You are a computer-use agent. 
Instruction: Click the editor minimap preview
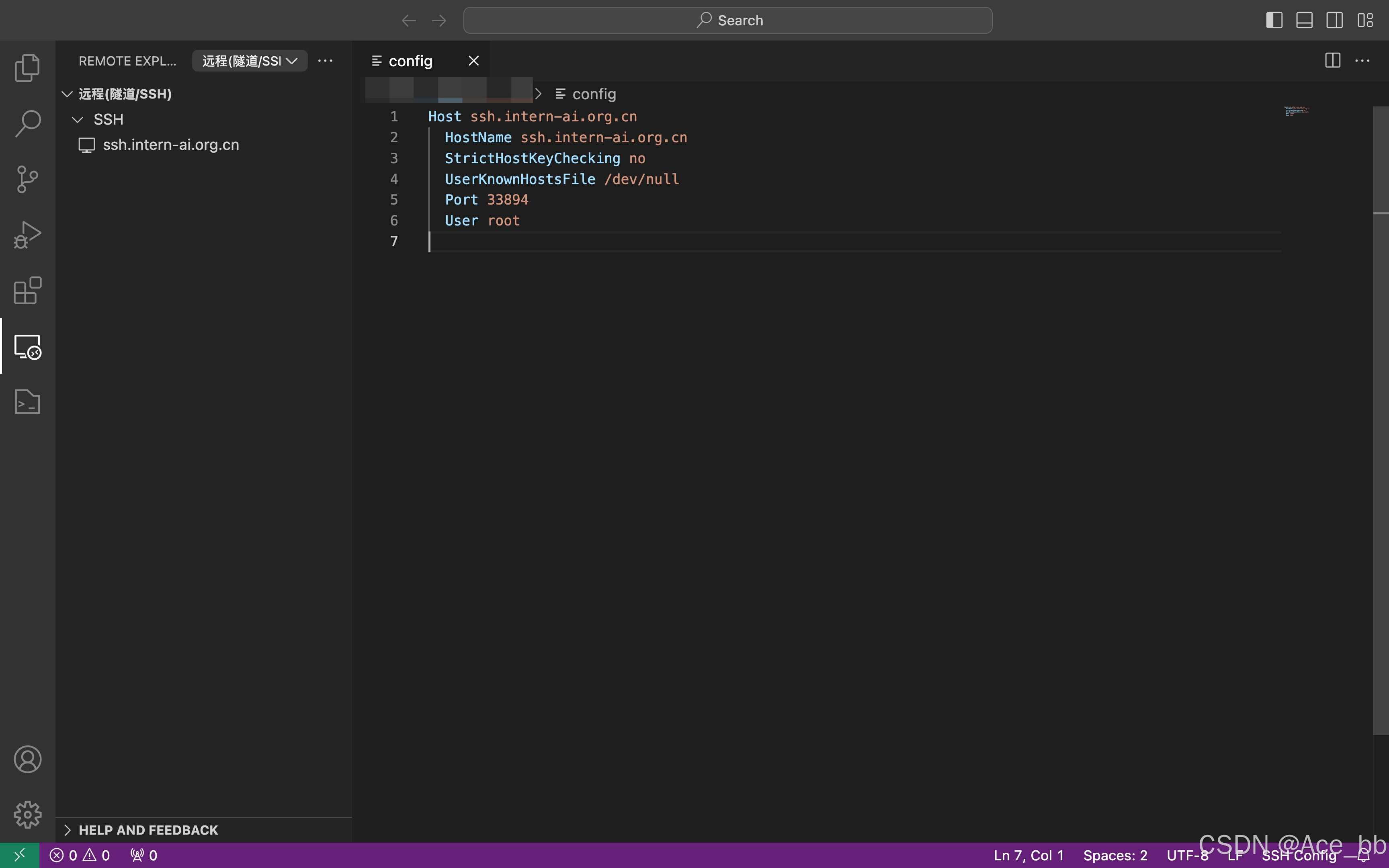pyautogui.click(x=1297, y=111)
